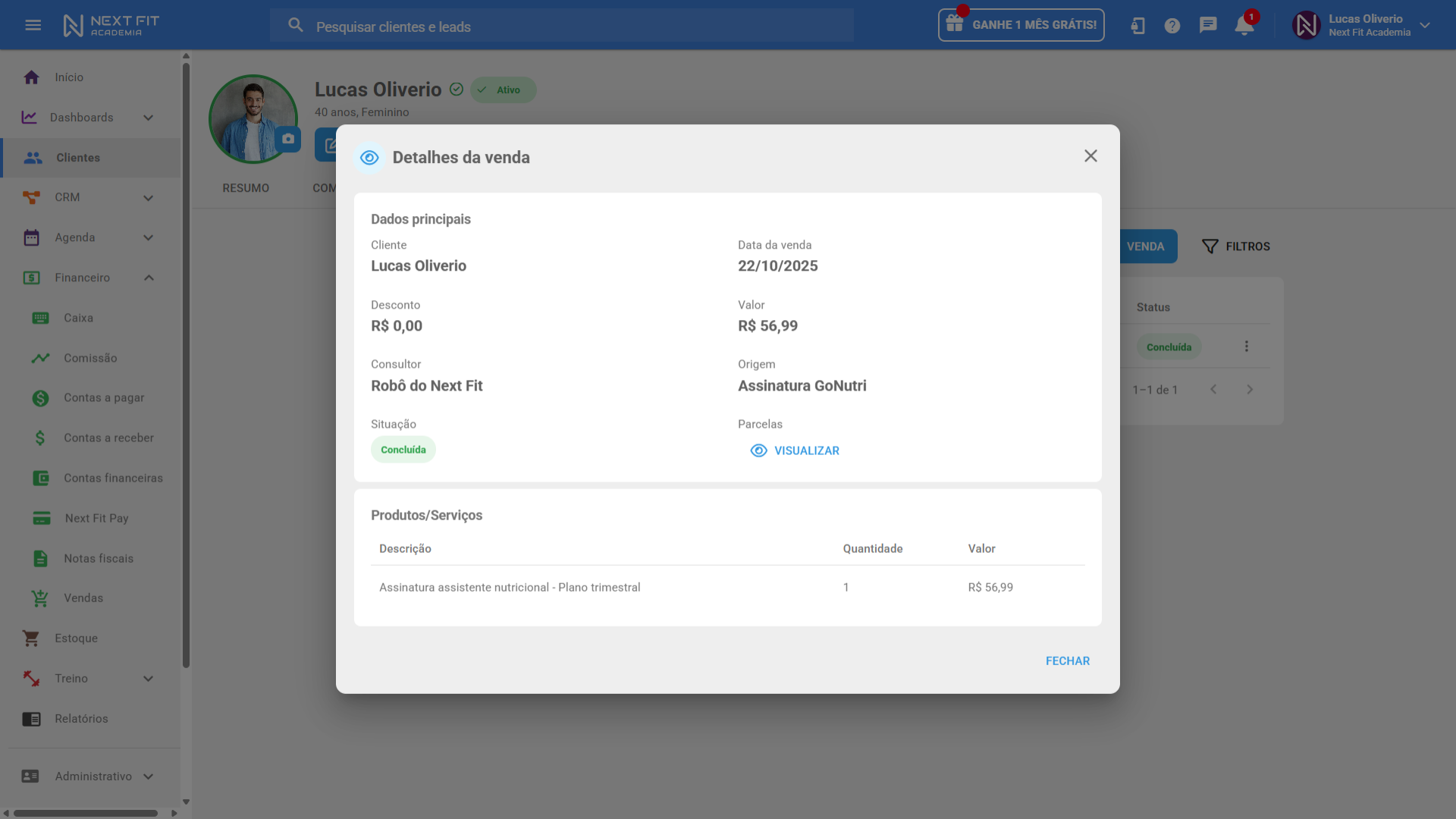Click the hamburger menu icon
This screenshot has height=819, width=1456.
[33, 25]
